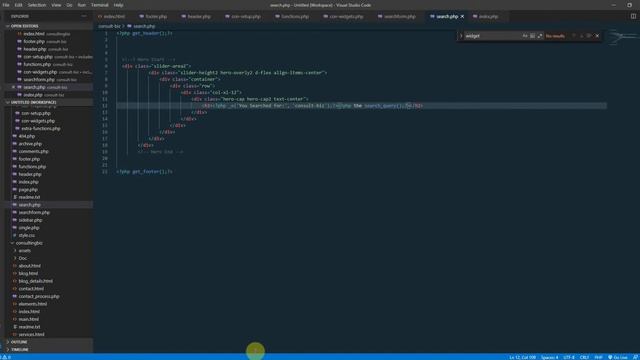The height and width of the screenshot is (360, 640).
Task: Toggle Find in Selection
Action: (x=589, y=36)
